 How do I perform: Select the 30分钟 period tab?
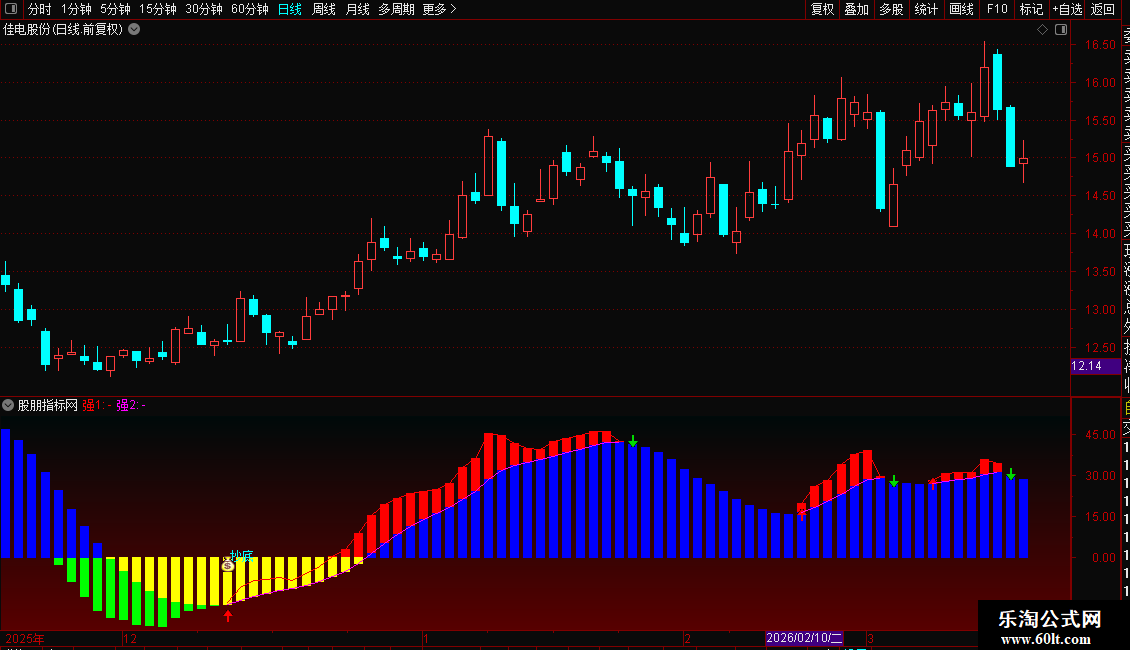203,9
